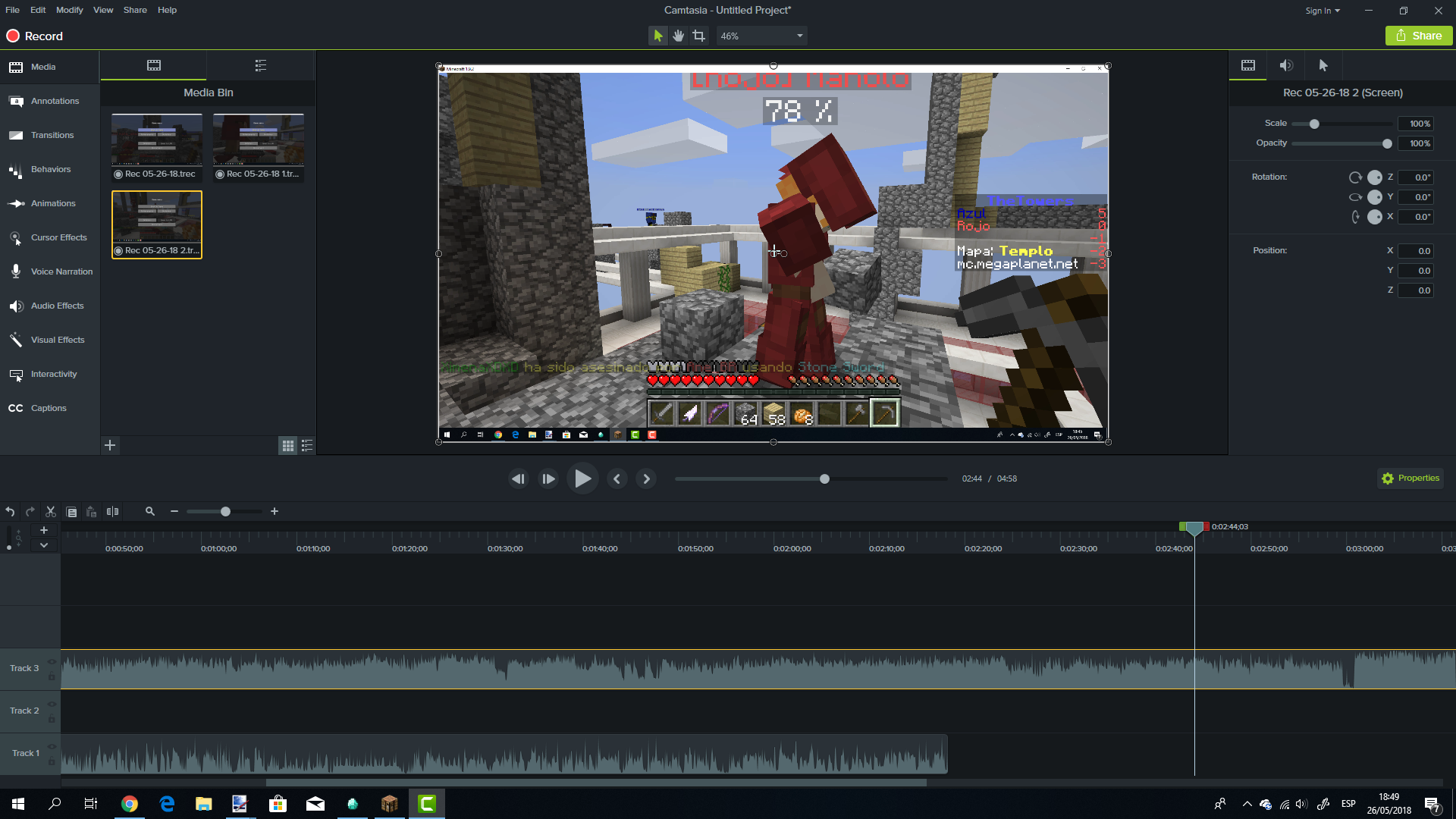Image resolution: width=1456 pixels, height=819 pixels.
Task: Zoom in timeline with plus button
Action: tap(275, 512)
